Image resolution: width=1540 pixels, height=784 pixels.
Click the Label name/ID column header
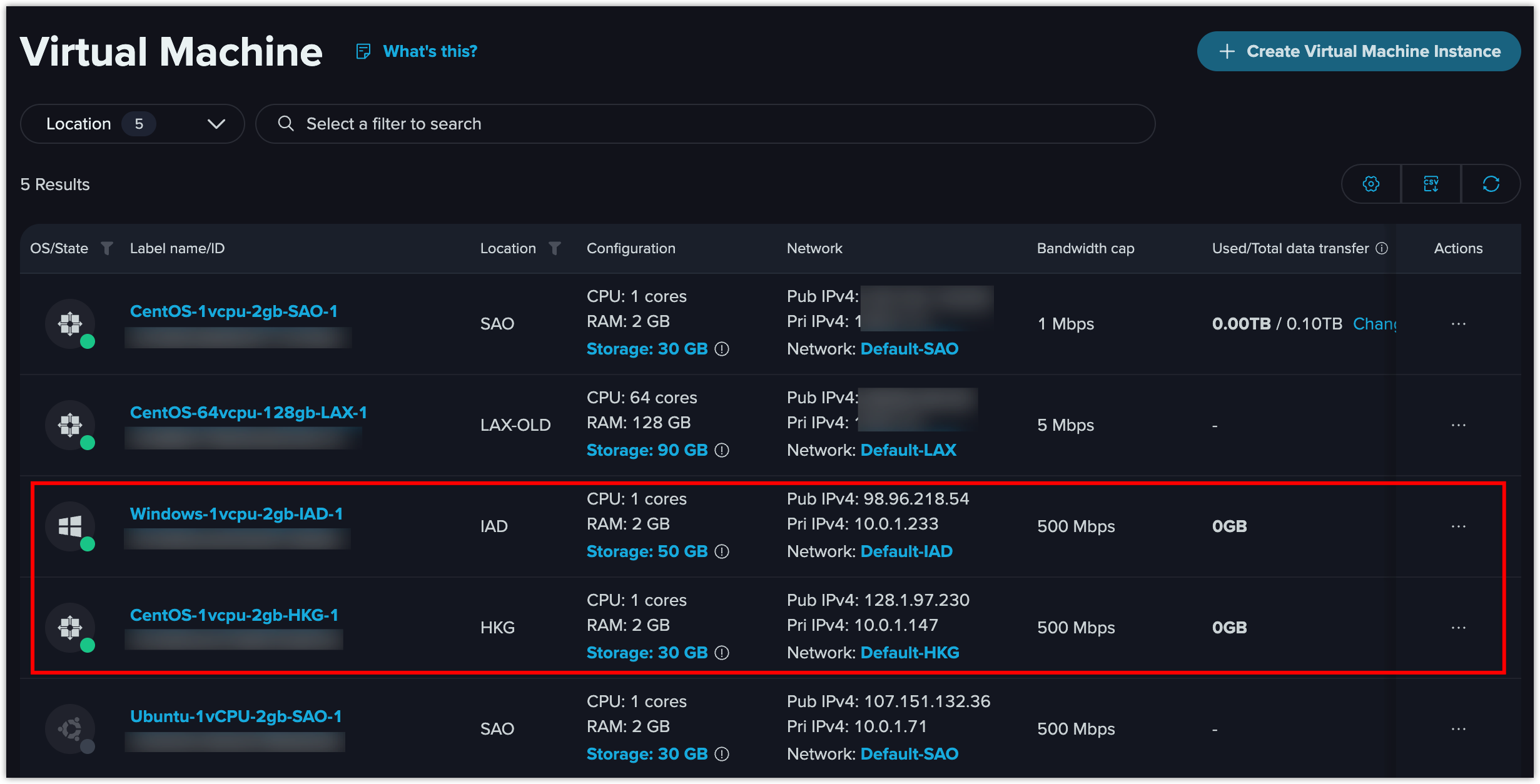(177, 248)
